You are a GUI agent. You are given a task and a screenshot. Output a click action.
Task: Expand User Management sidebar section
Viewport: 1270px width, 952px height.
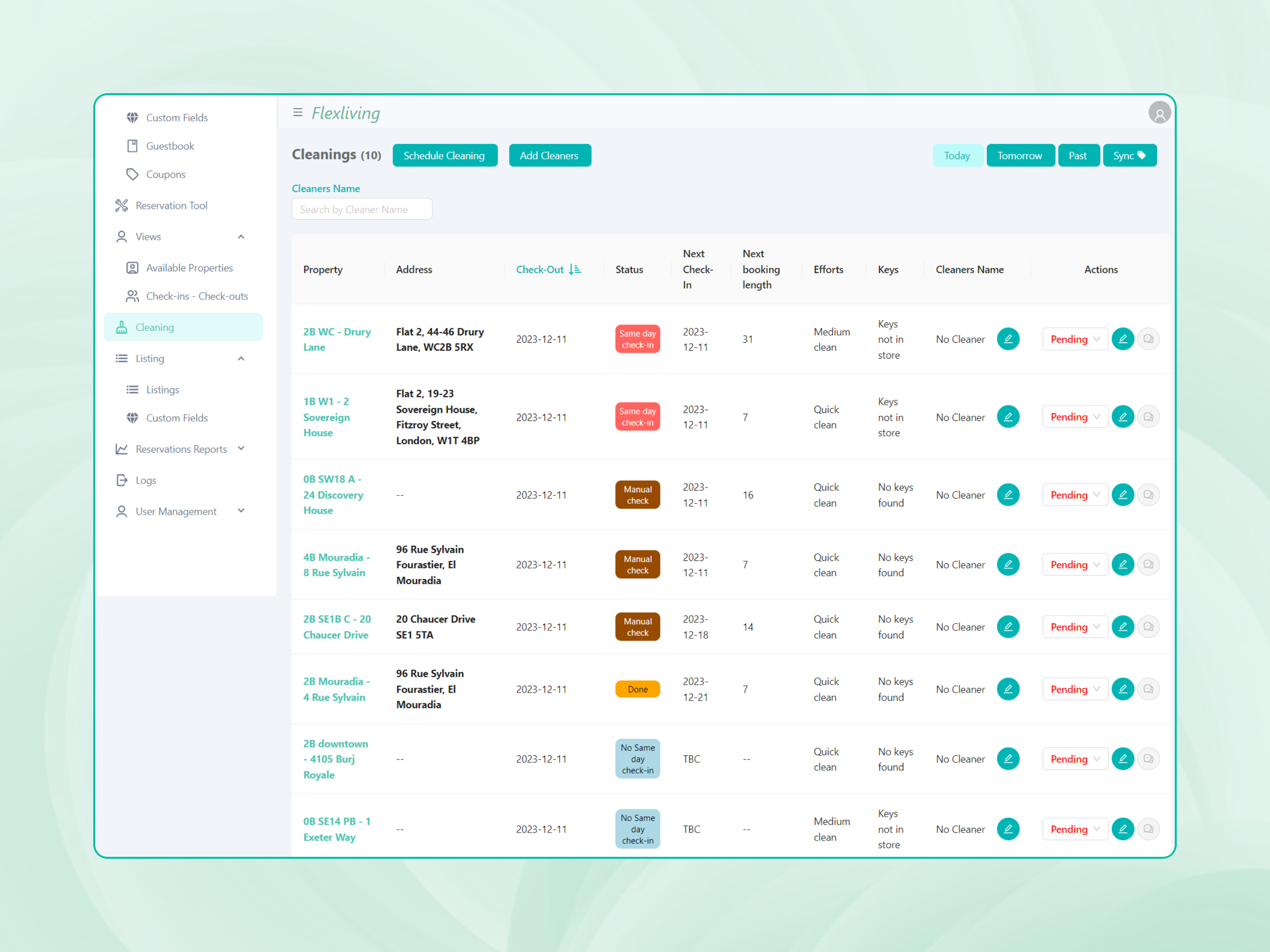241,511
